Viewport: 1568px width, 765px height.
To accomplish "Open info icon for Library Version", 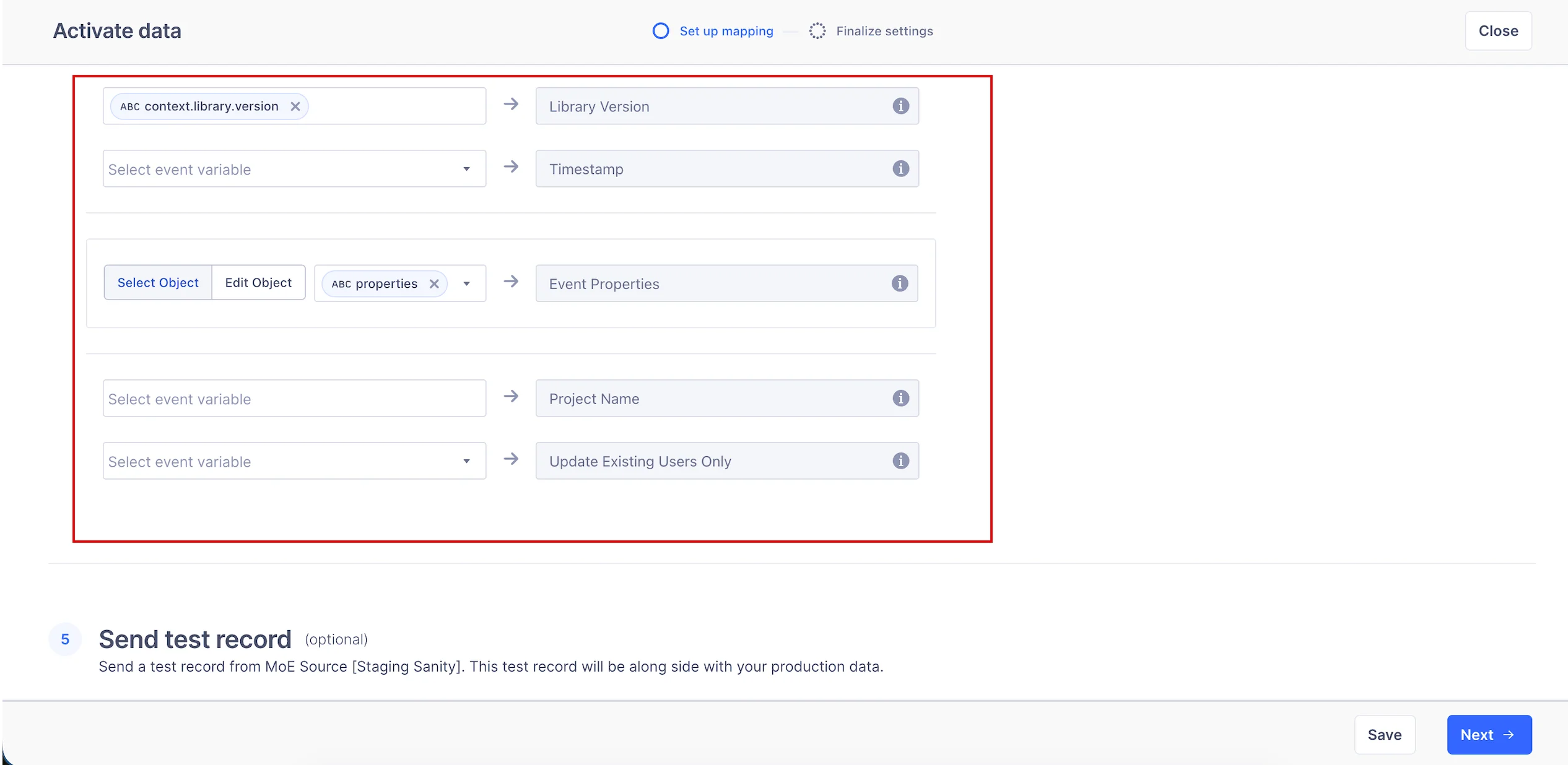I will (900, 106).
